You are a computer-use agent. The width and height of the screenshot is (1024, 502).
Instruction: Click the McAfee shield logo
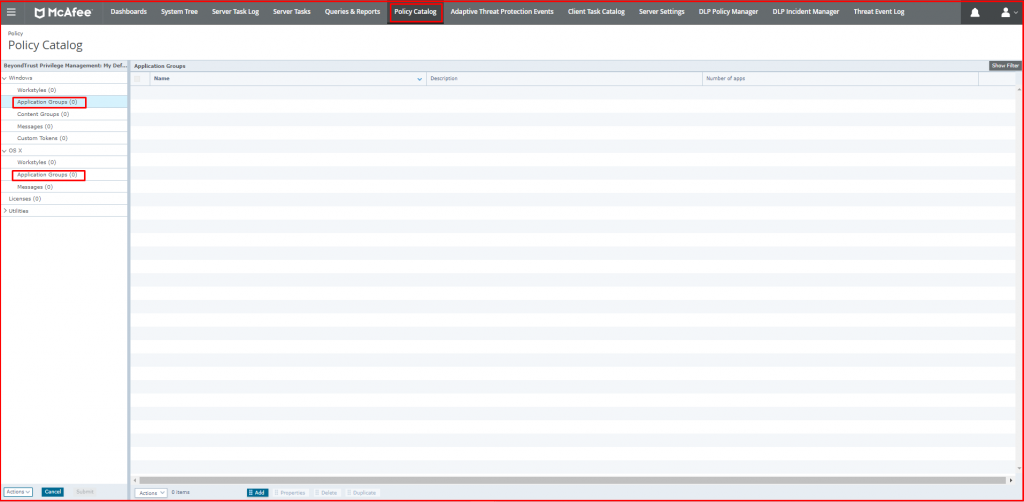[42, 12]
